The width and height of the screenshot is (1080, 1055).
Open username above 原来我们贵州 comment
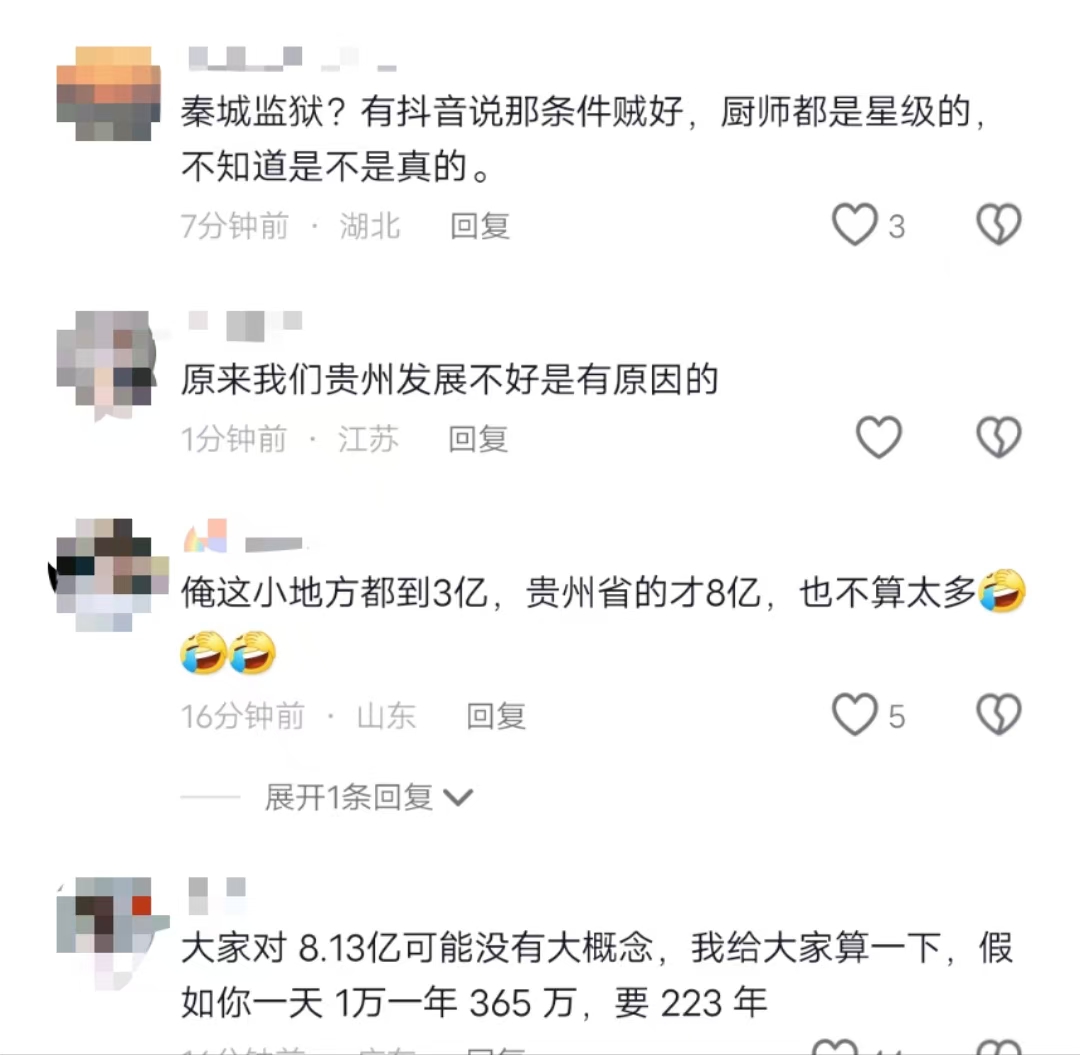pos(245,325)
